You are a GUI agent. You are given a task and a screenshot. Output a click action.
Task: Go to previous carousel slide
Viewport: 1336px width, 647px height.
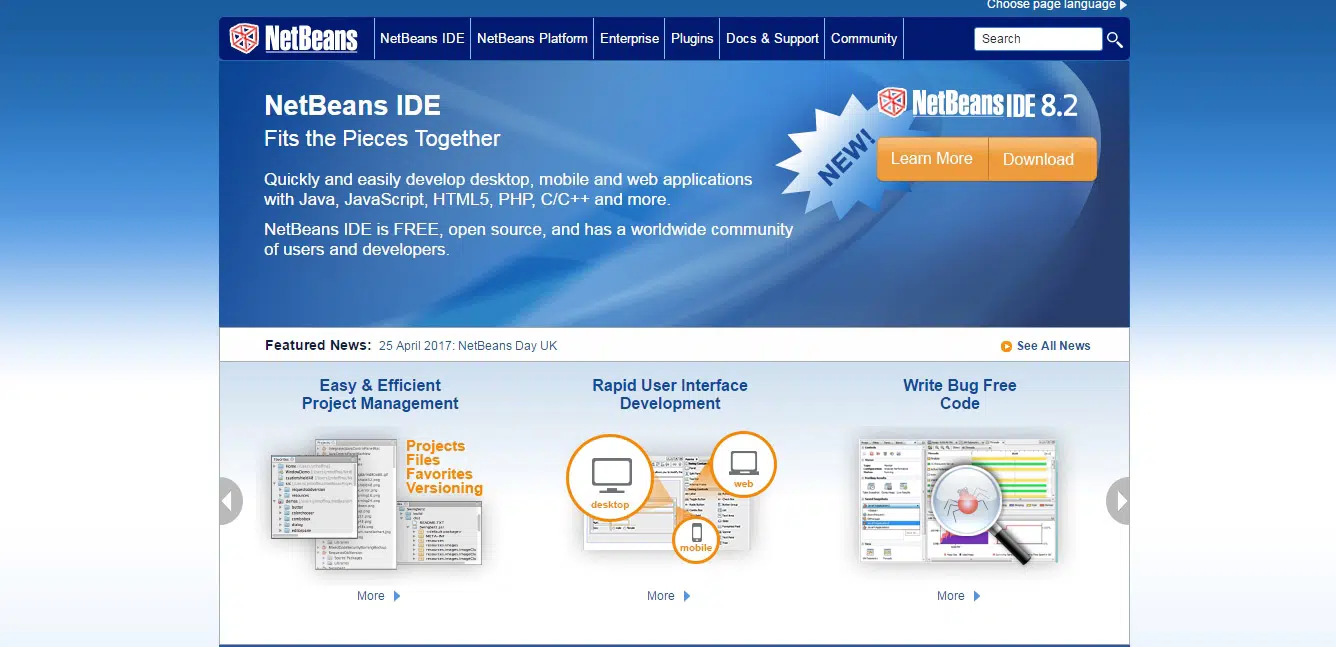click(x=232, y=501)
